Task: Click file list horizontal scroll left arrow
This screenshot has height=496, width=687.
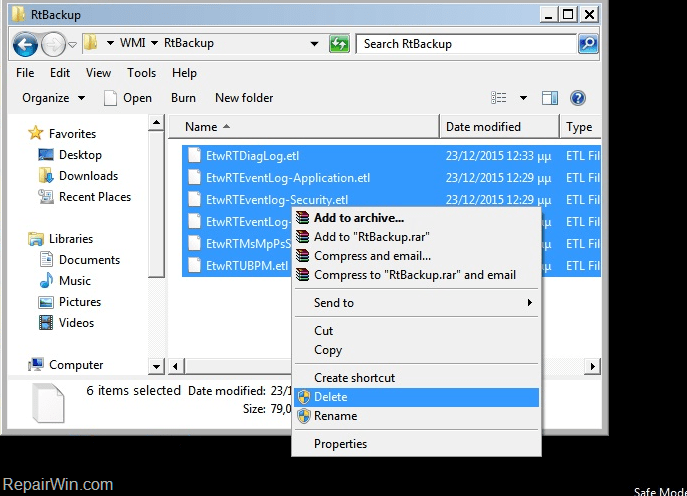Action: [176, 366]
